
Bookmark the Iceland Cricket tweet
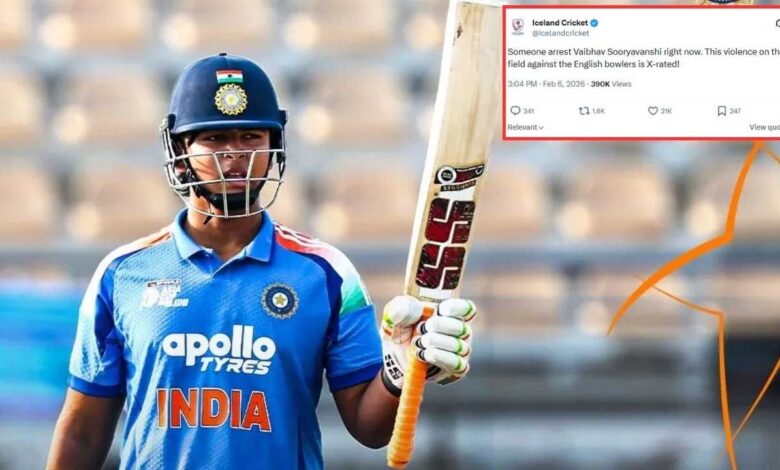coord(721,110)
